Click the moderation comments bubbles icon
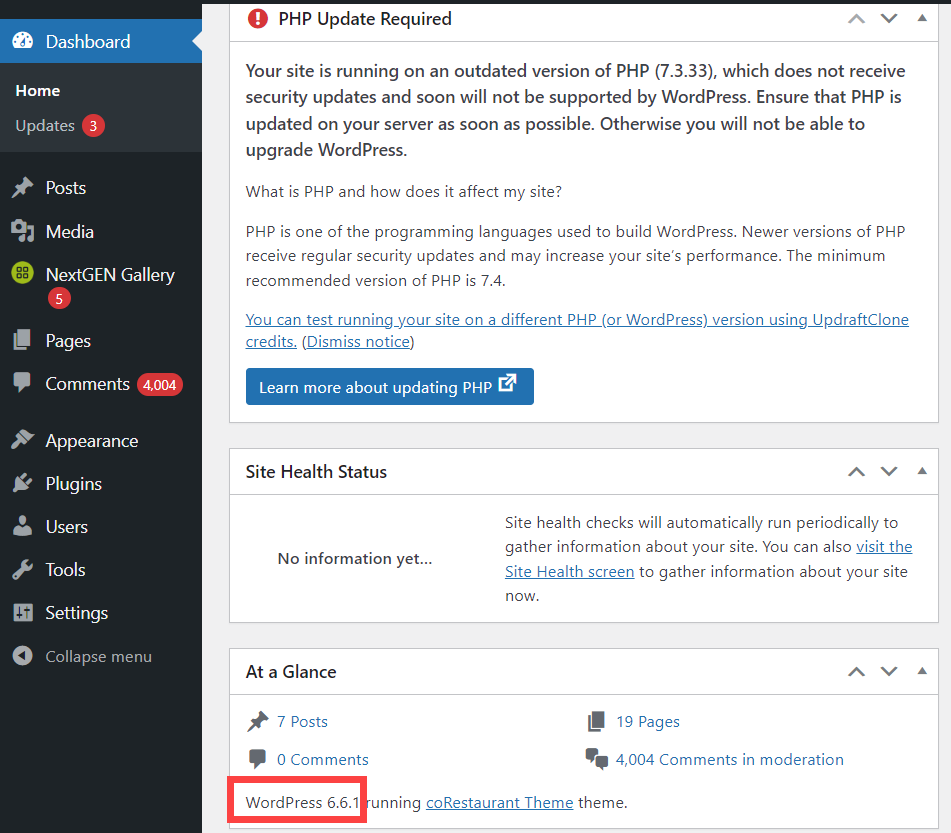Screen dimensions: 951x833 (x=597, y=759)
